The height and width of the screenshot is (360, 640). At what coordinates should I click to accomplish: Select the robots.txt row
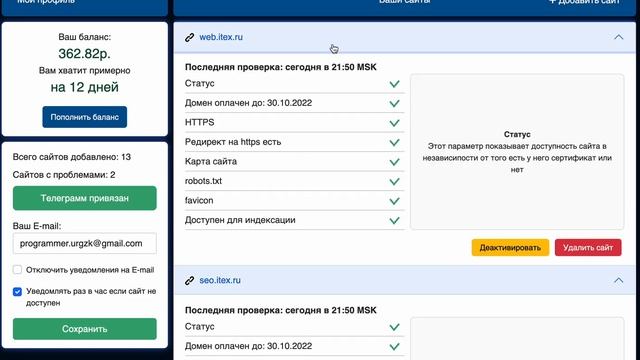[295, 181]
